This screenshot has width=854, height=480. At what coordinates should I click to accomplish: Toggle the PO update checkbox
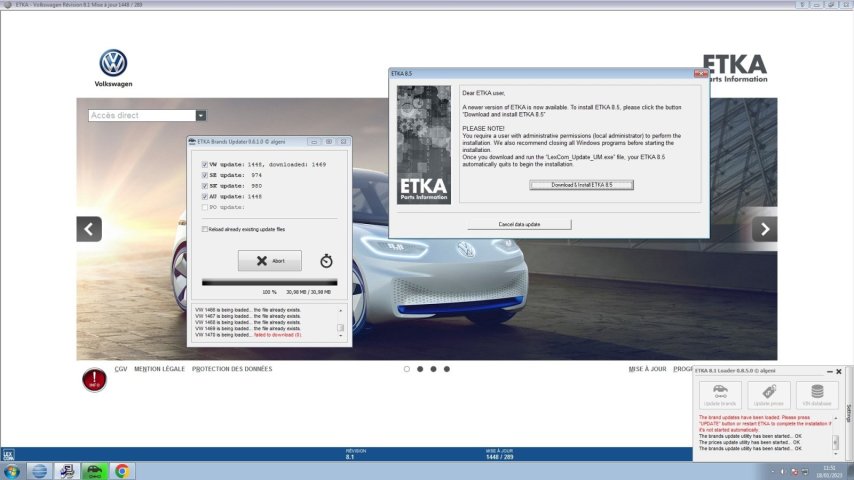205,207
